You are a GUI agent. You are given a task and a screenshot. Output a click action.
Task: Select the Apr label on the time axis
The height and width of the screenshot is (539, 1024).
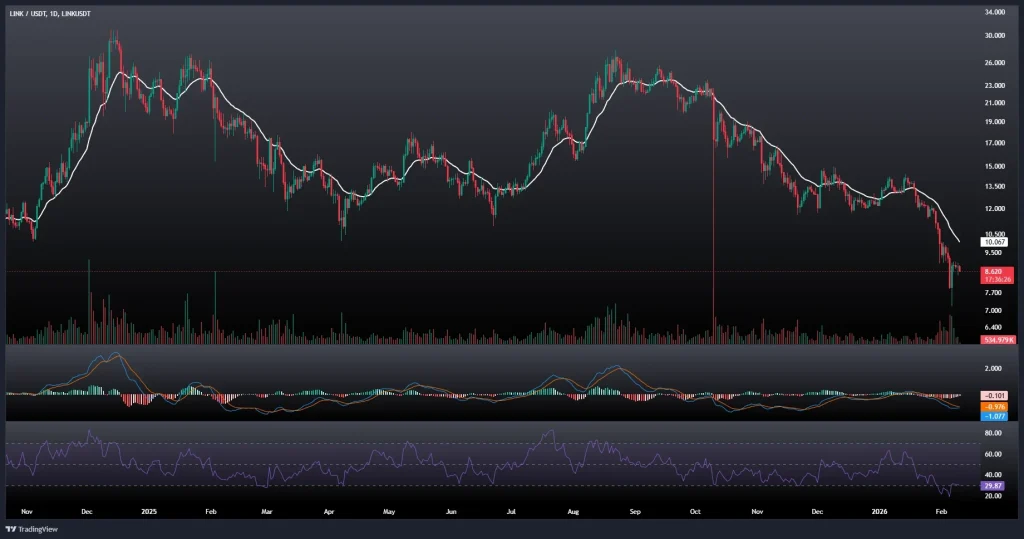(329, 510)
